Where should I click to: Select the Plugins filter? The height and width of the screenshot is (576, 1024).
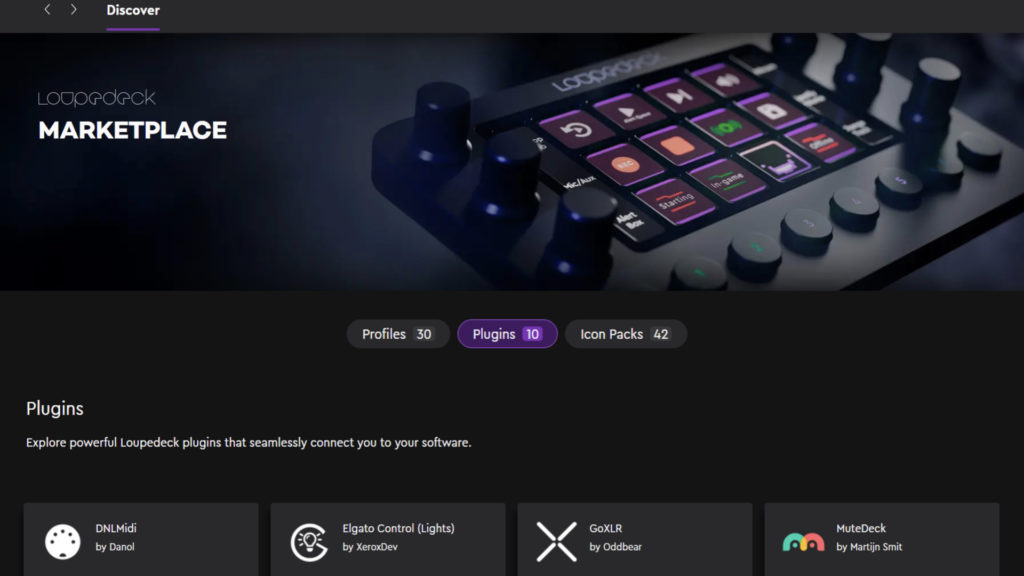tap(507, 334)
